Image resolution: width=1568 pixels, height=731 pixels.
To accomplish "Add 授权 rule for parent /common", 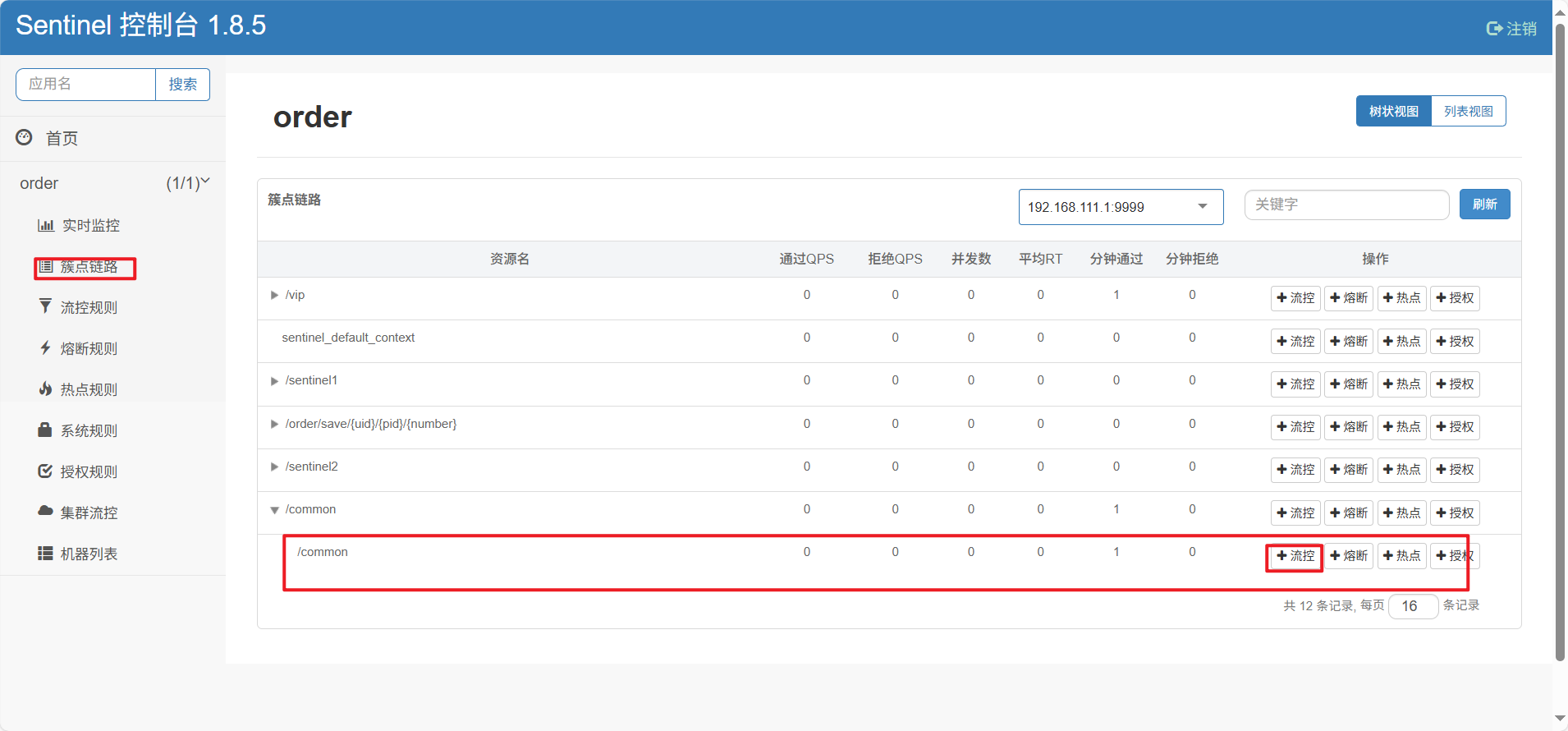I will (1455, 513).
